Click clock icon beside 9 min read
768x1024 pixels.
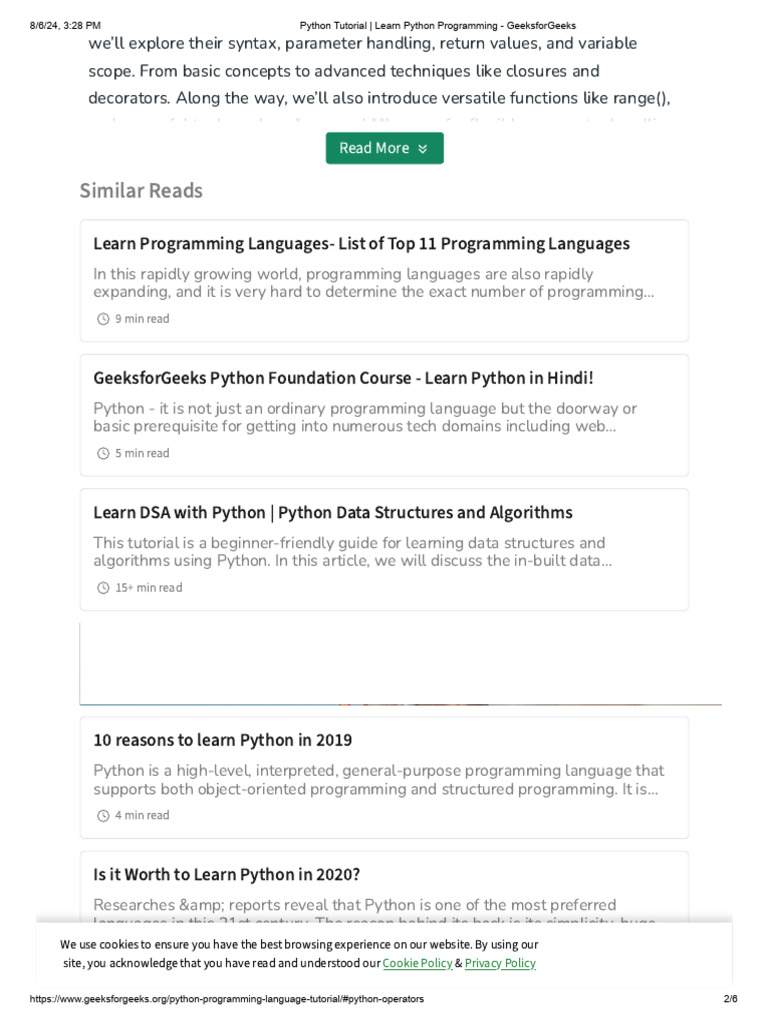(x=102, y=319)
